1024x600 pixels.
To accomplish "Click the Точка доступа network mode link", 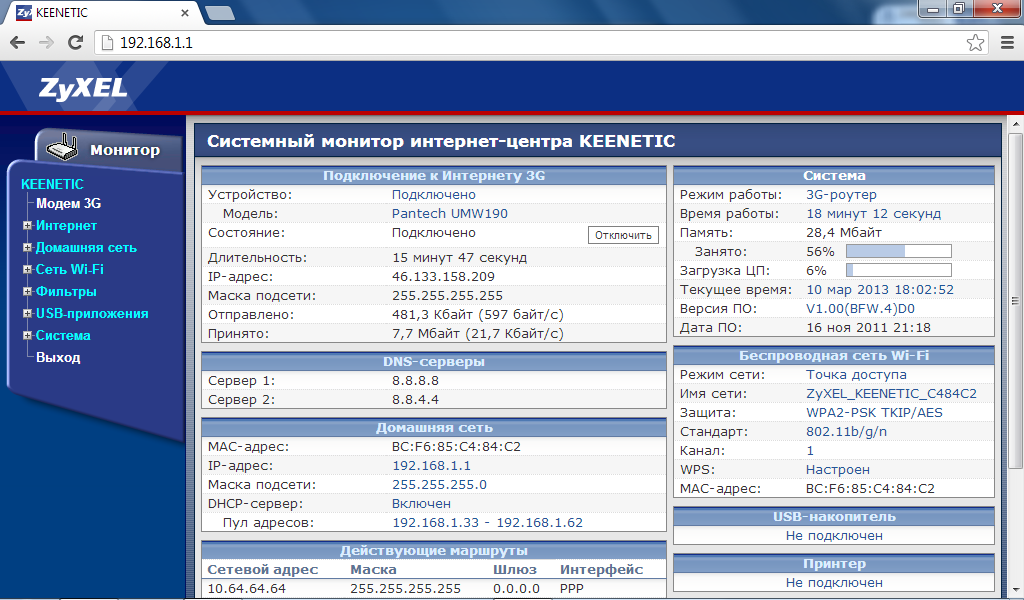I will pos(856,375).
